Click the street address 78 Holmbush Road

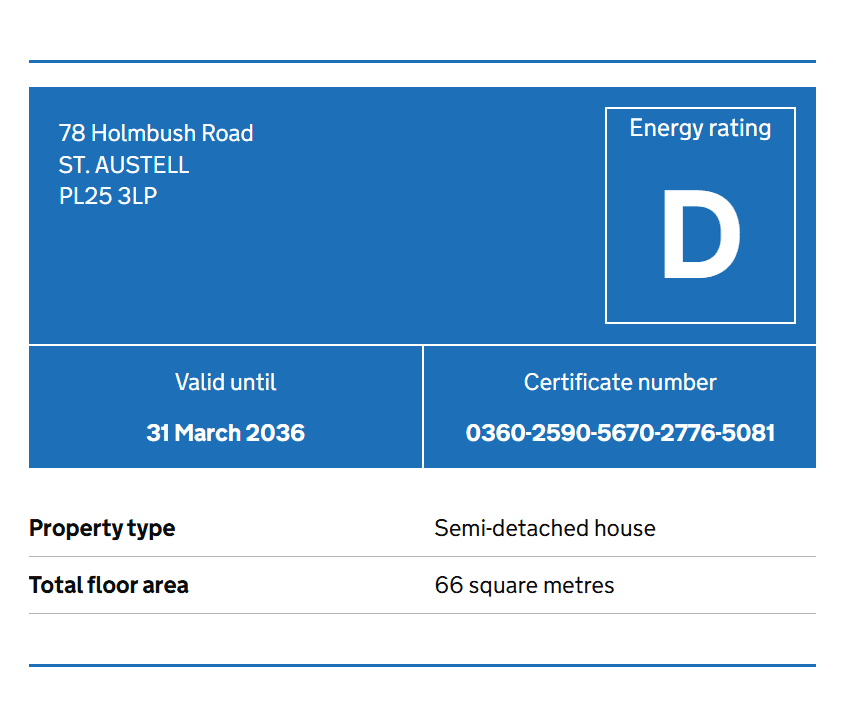156,133
